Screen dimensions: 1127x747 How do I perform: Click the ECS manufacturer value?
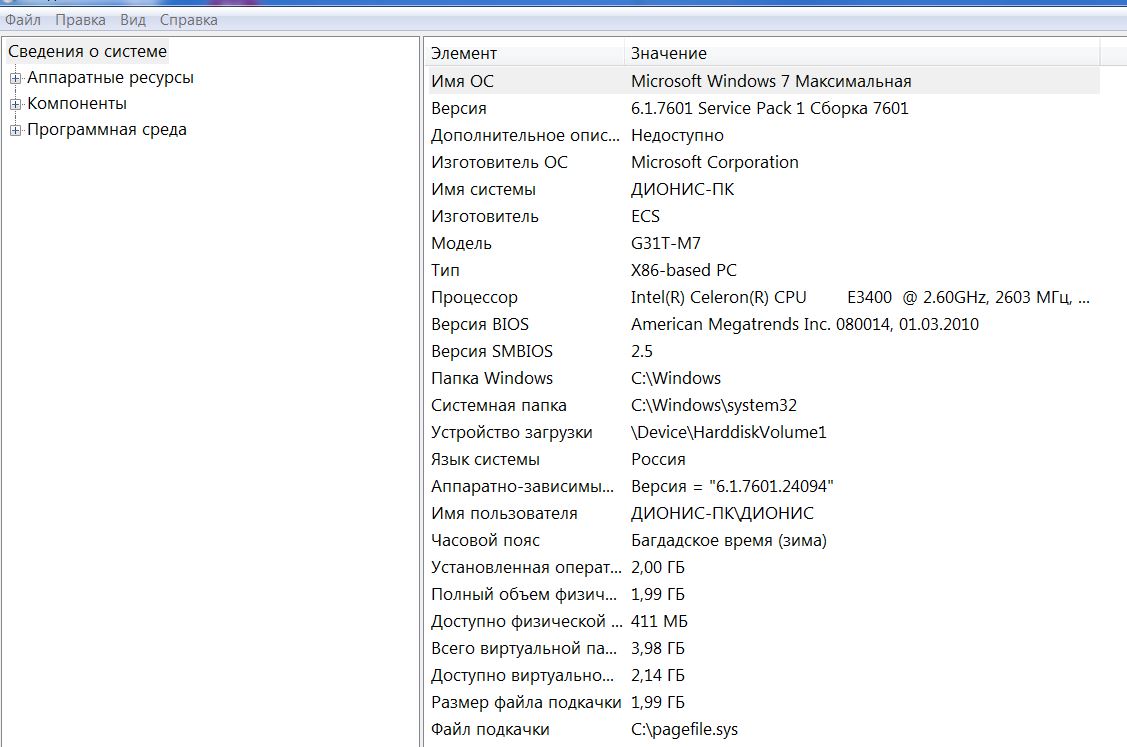pos(645,216)
